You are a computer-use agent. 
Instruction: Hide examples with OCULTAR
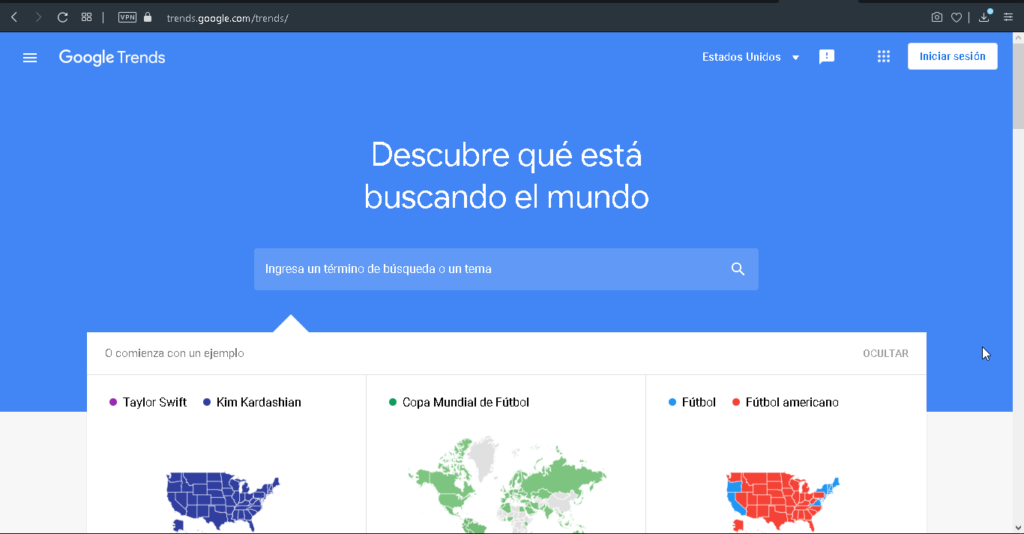(886, 353)
